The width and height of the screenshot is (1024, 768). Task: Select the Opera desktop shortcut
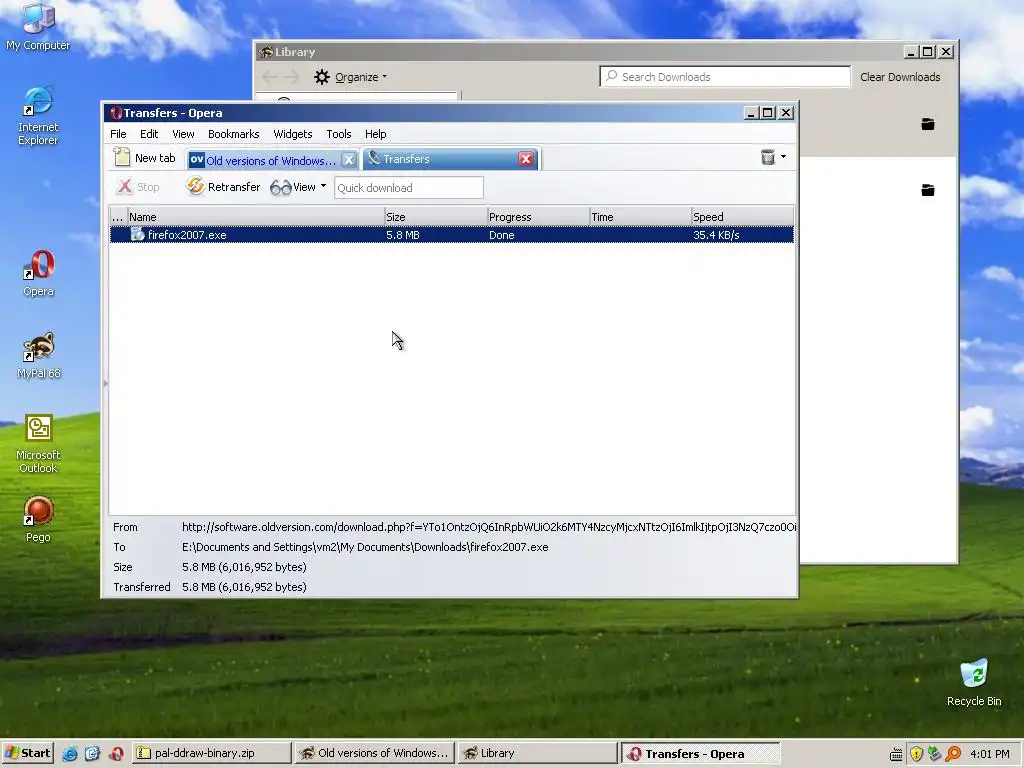pyautogui.click(x=38, y=273)
